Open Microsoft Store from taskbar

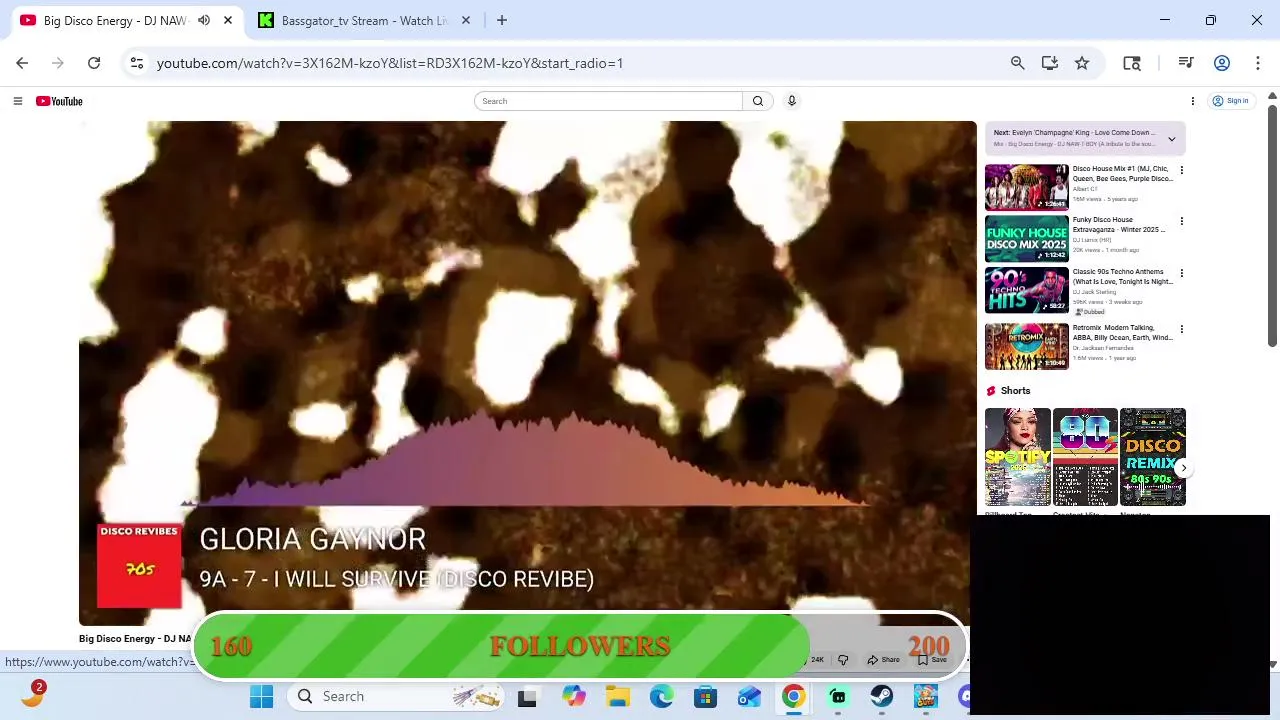click(x=705, y=696)
